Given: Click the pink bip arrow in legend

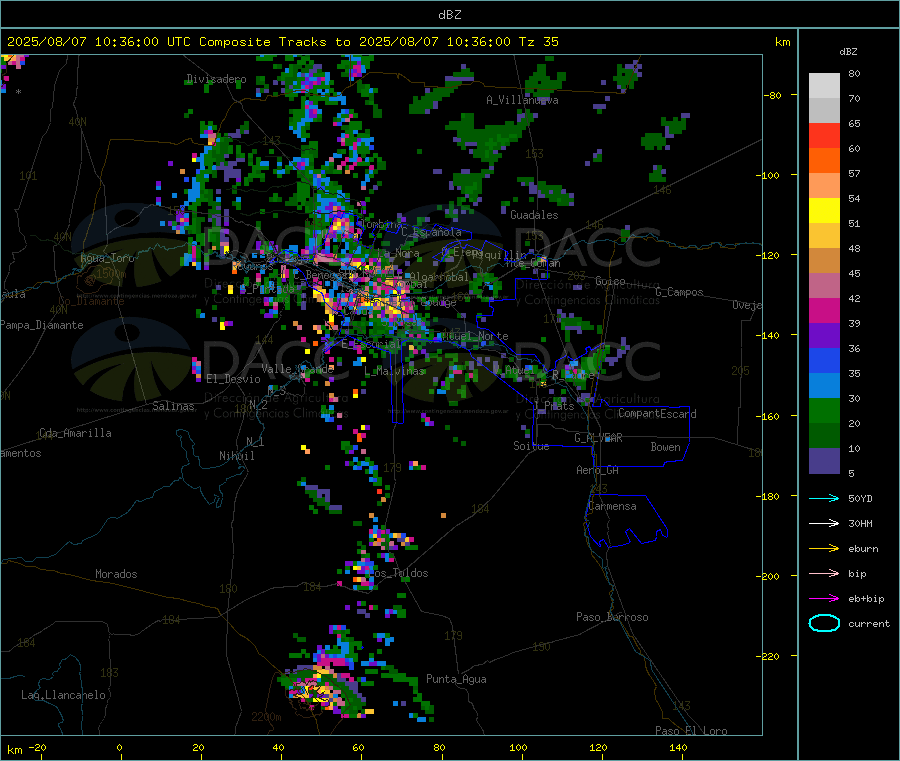Looking at the screenshot, I should [x=824, y=573].
